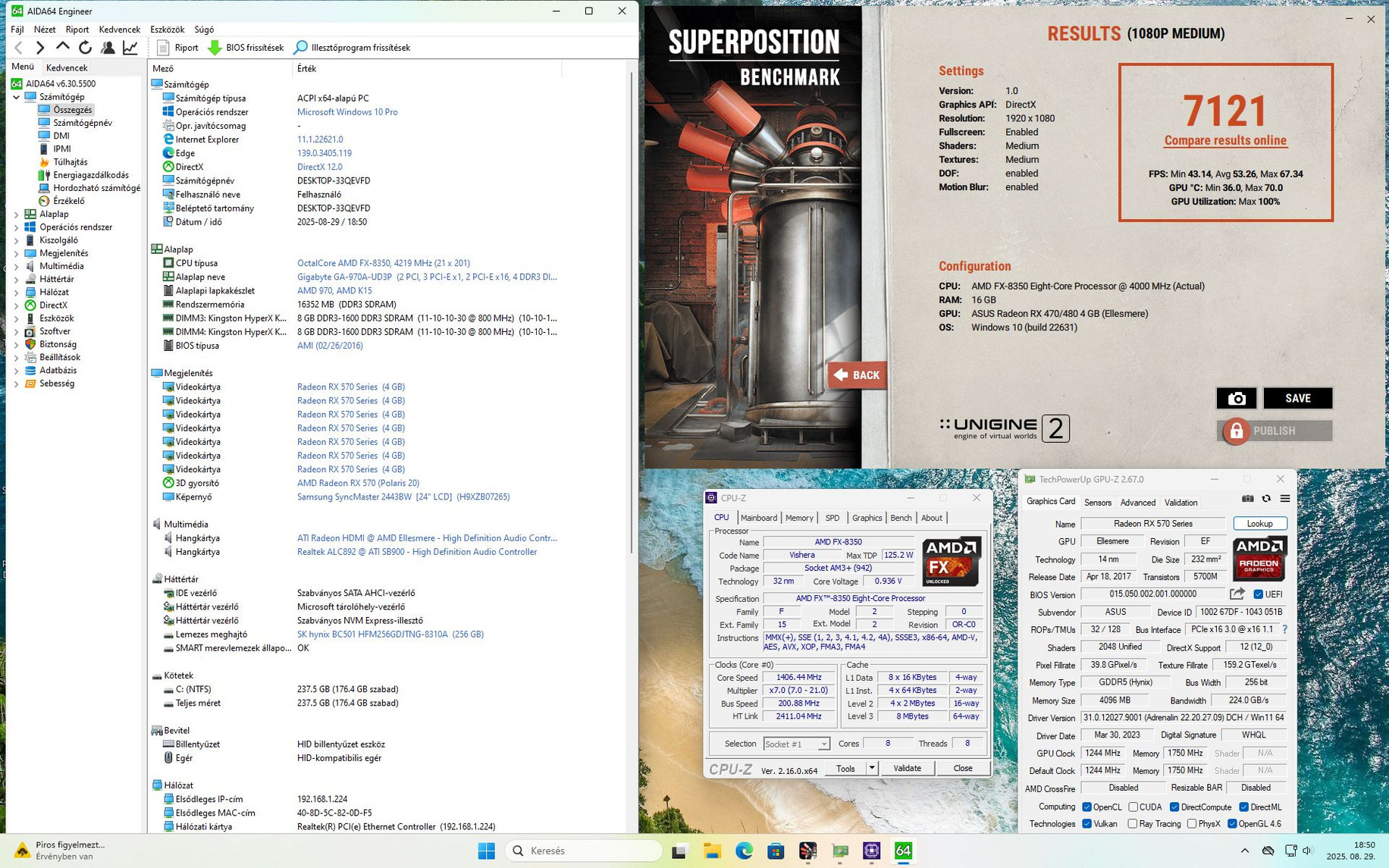Open GPU-Z hamburger menu

(1285, 499)
